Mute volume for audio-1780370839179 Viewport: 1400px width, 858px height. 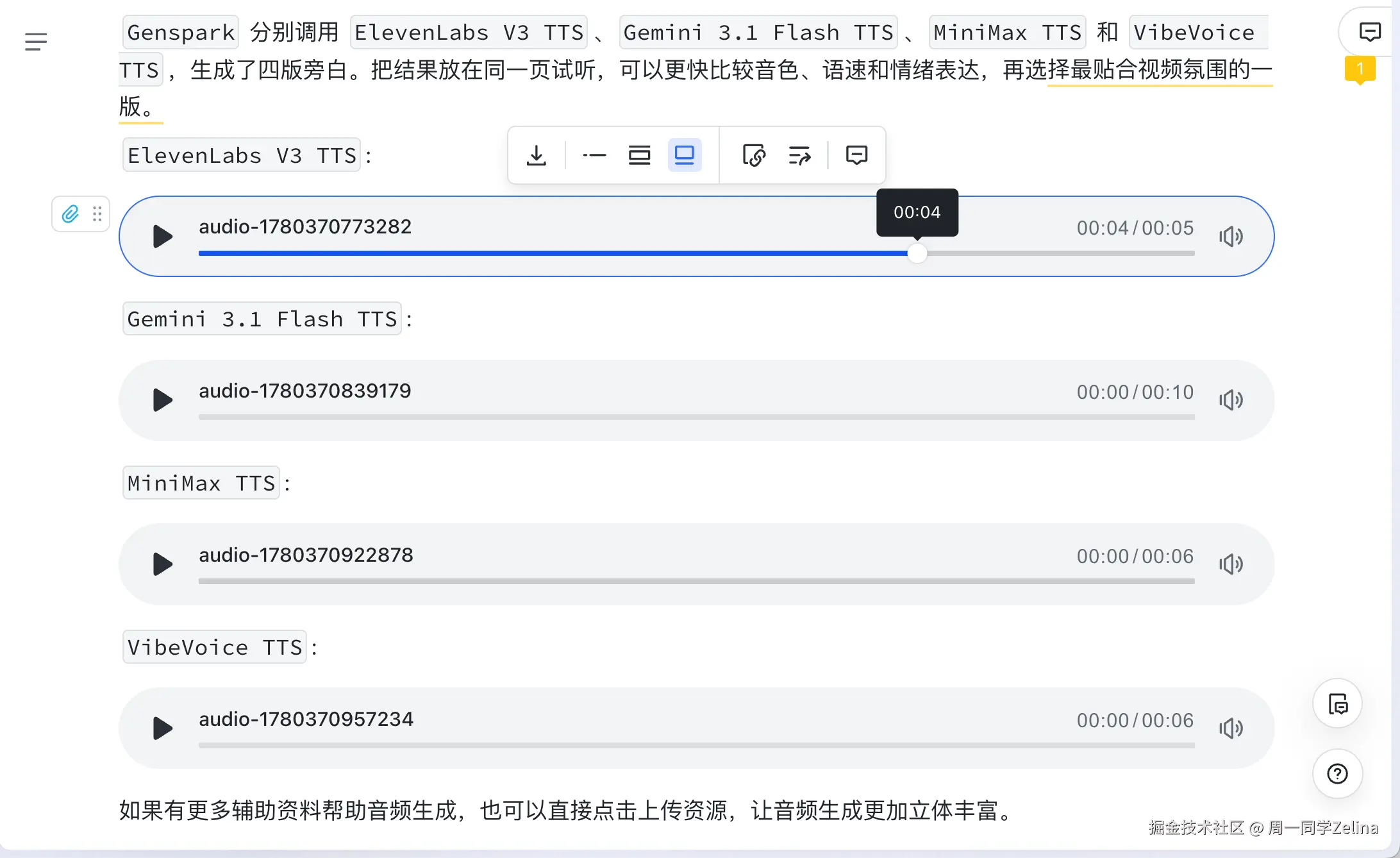[x=1231, y=400]
